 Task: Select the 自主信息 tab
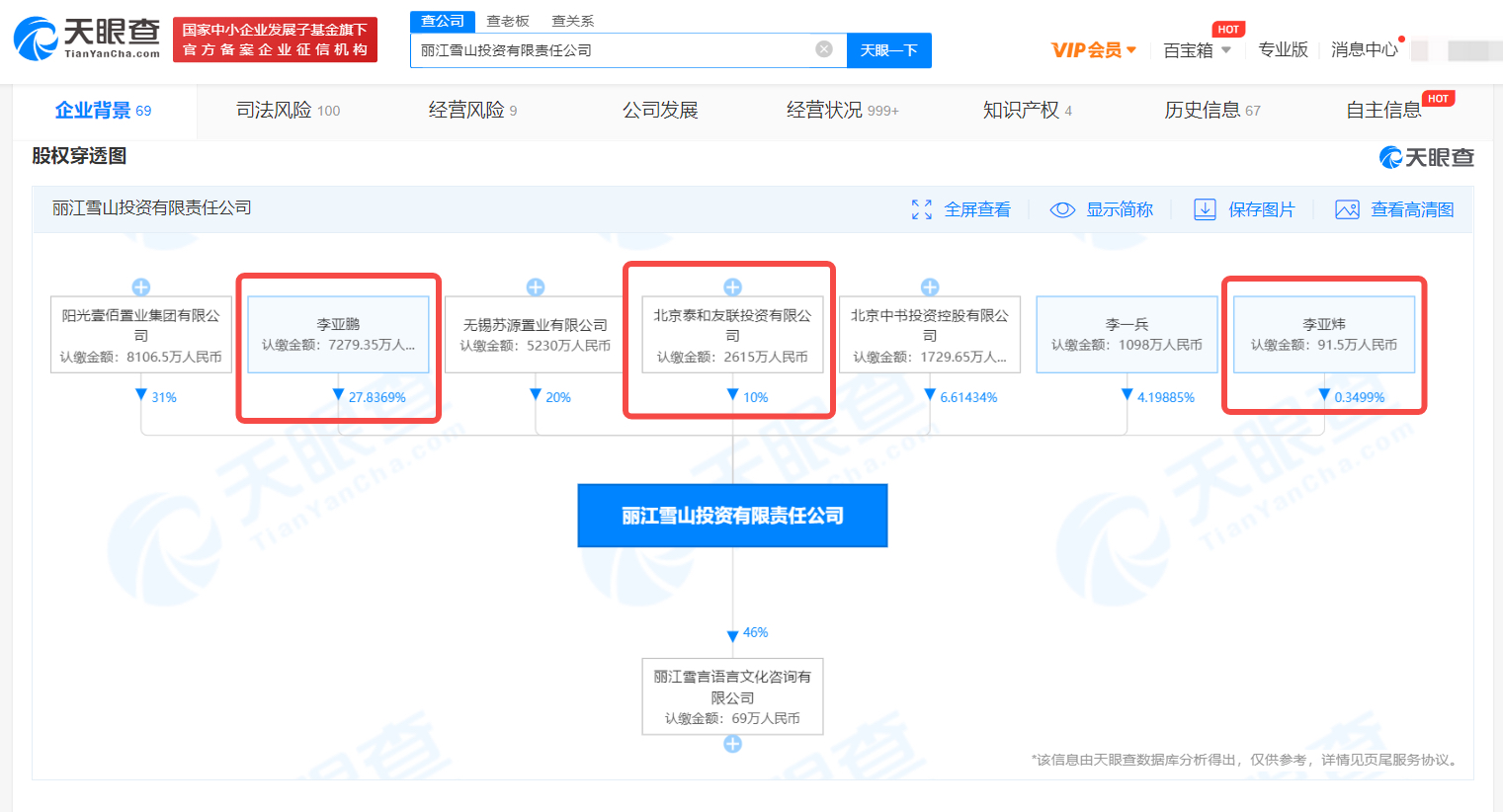(x=1383, y=111)
